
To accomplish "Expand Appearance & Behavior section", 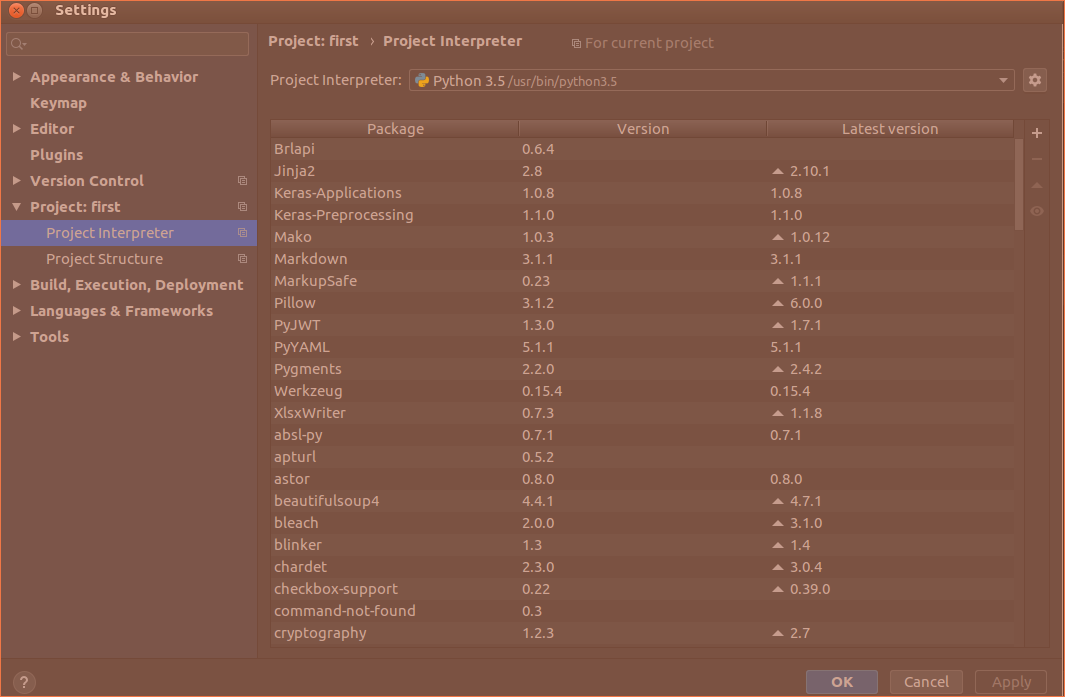I will [16, 77].
